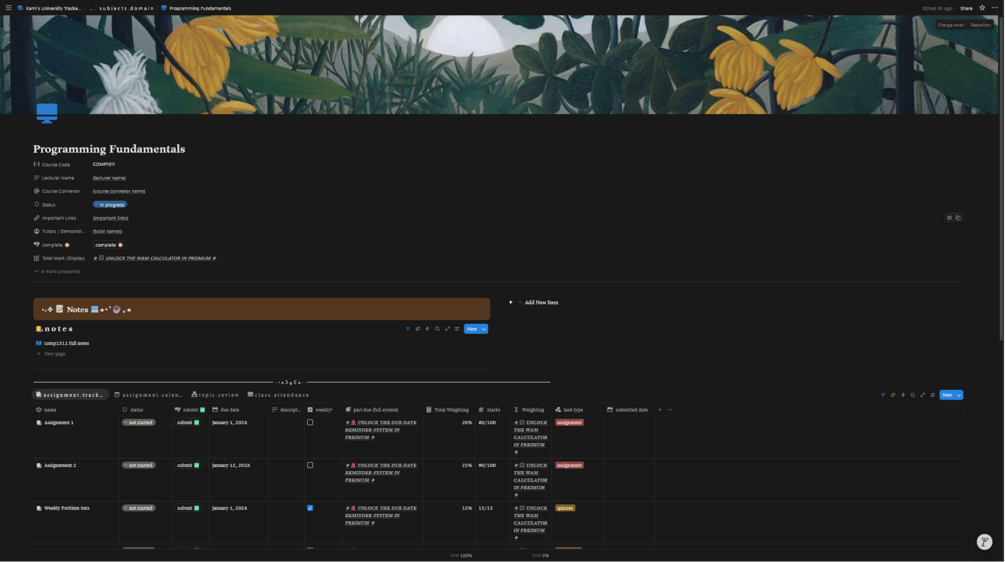Screen dimensions: 1005x562
Task: Click Reposition on cover image
Action: point(981,25)
